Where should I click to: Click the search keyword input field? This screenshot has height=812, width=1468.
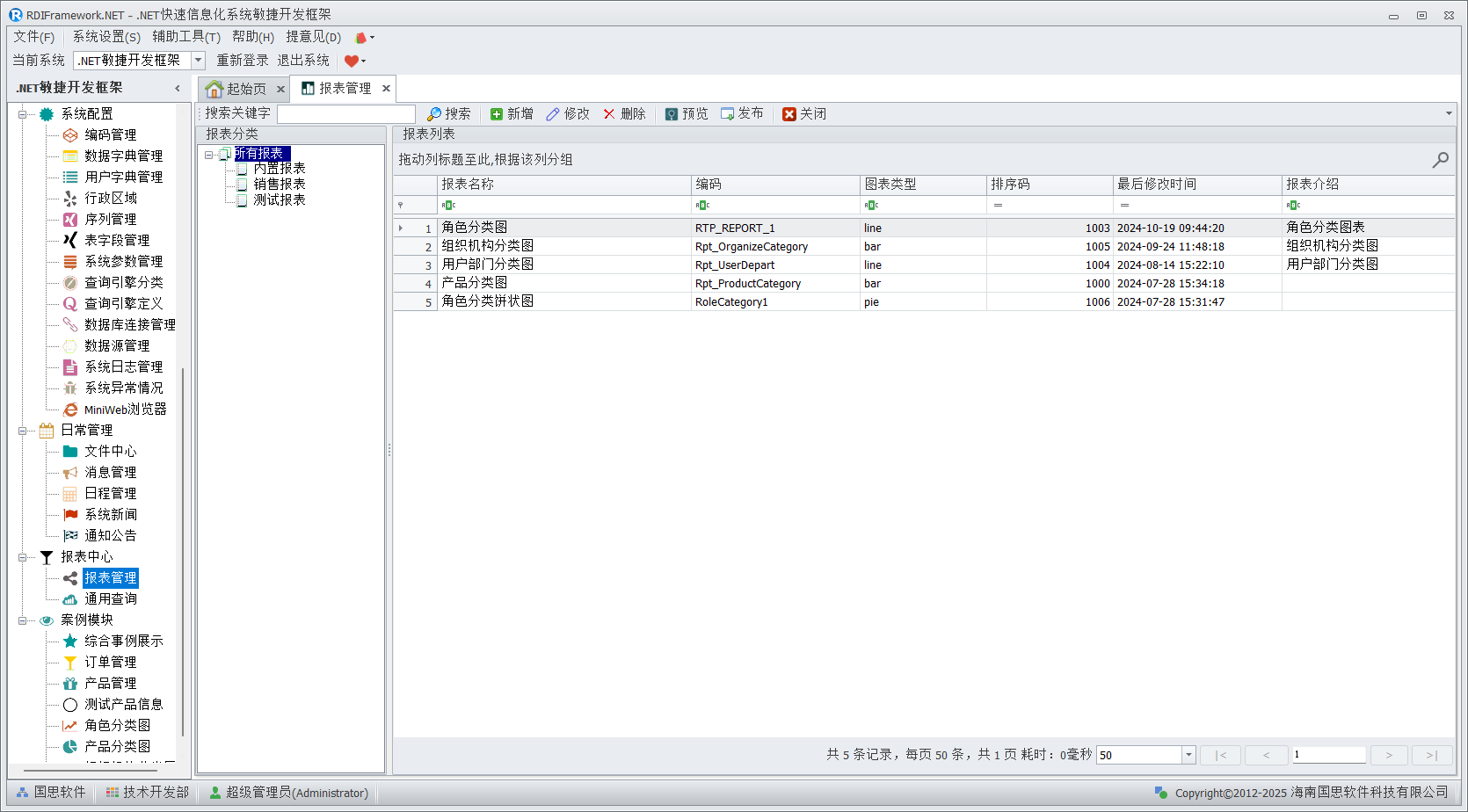click(x=346, y=114)
